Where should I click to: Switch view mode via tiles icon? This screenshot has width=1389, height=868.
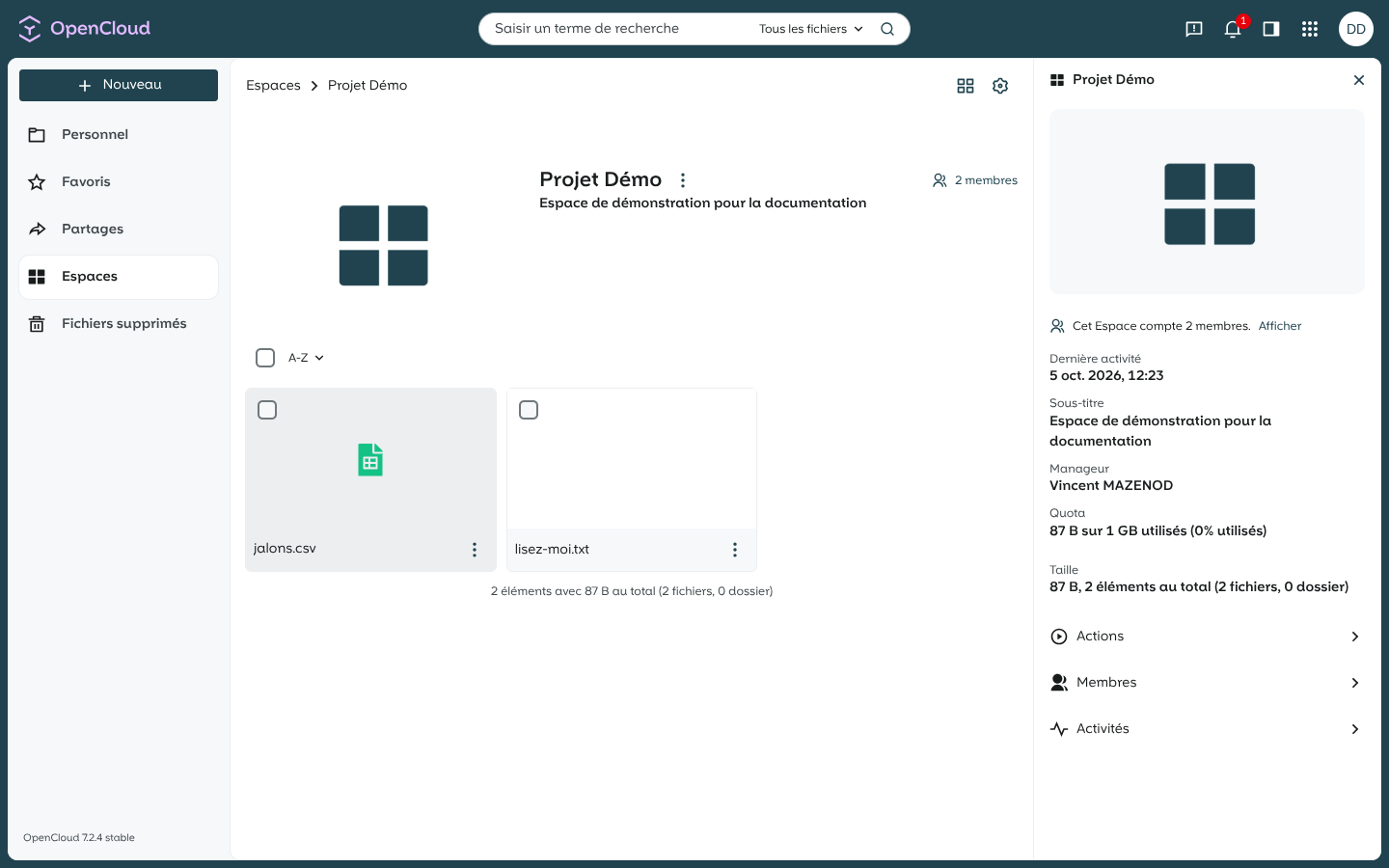(966, 86)
